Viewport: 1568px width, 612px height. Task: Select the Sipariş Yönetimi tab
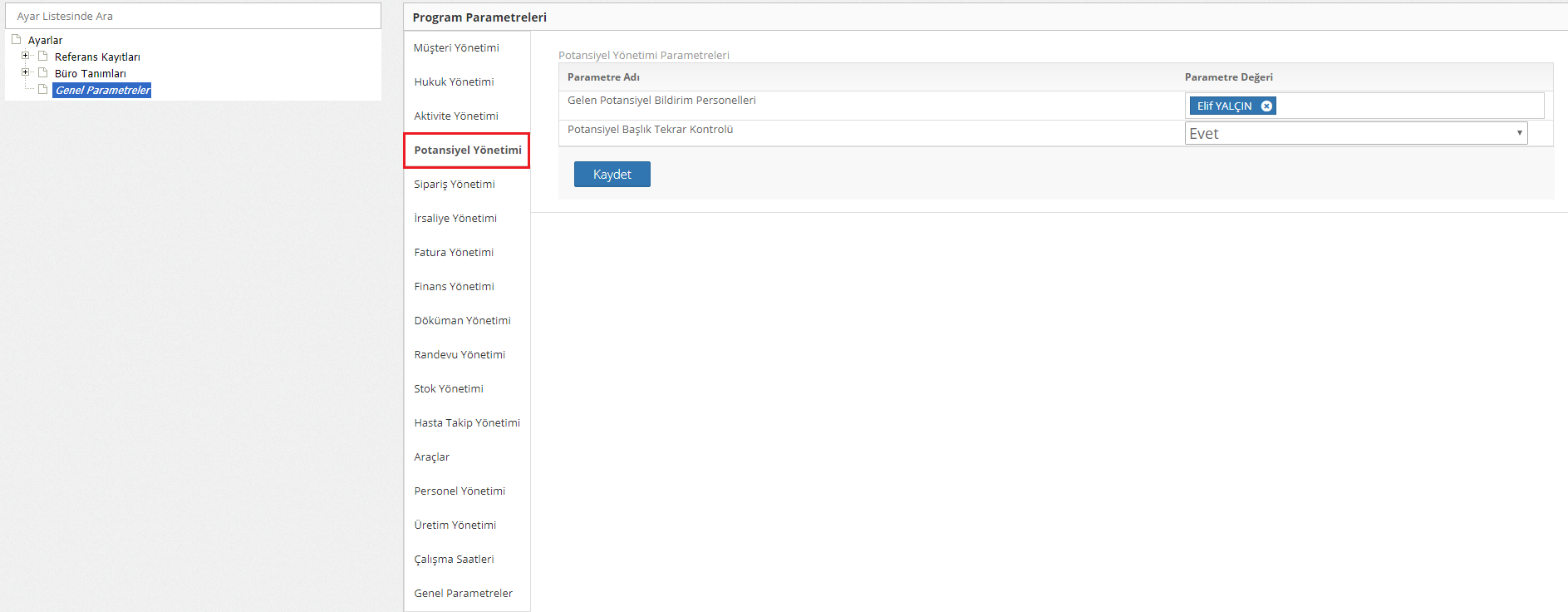click(455, 185)
